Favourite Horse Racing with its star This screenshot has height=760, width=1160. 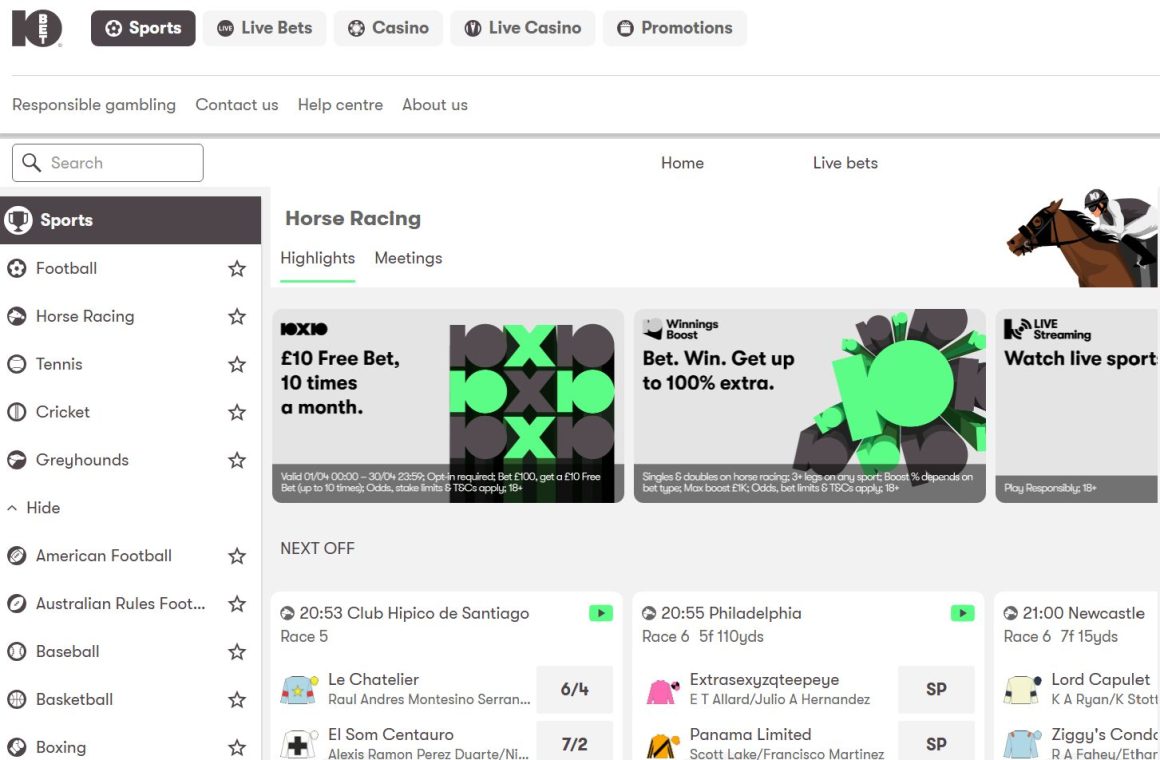point(237,317)
